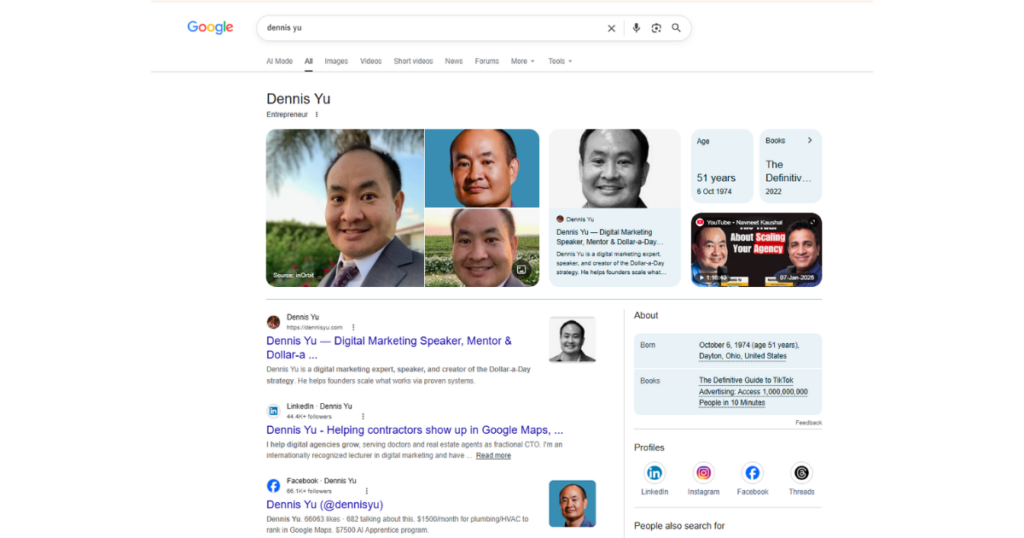Click the 66.1K+ followers text

coord(309,491)
